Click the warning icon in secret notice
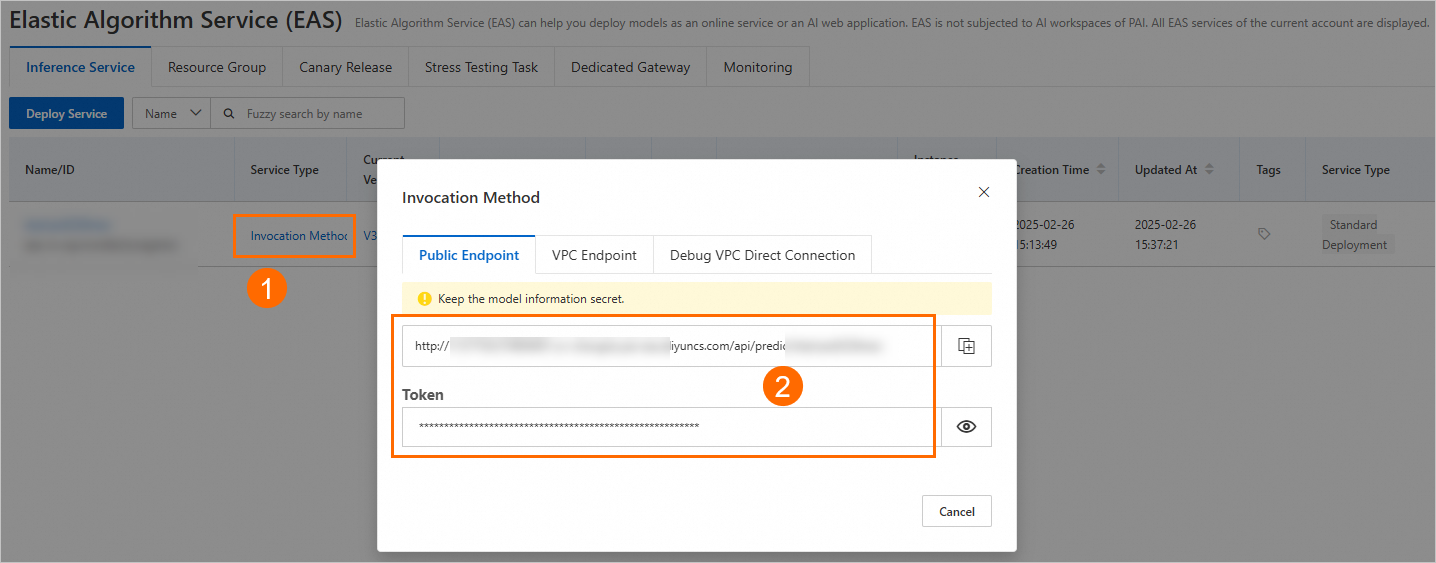The height and width of the screenshot is (563, 1436). click(424, 299)
